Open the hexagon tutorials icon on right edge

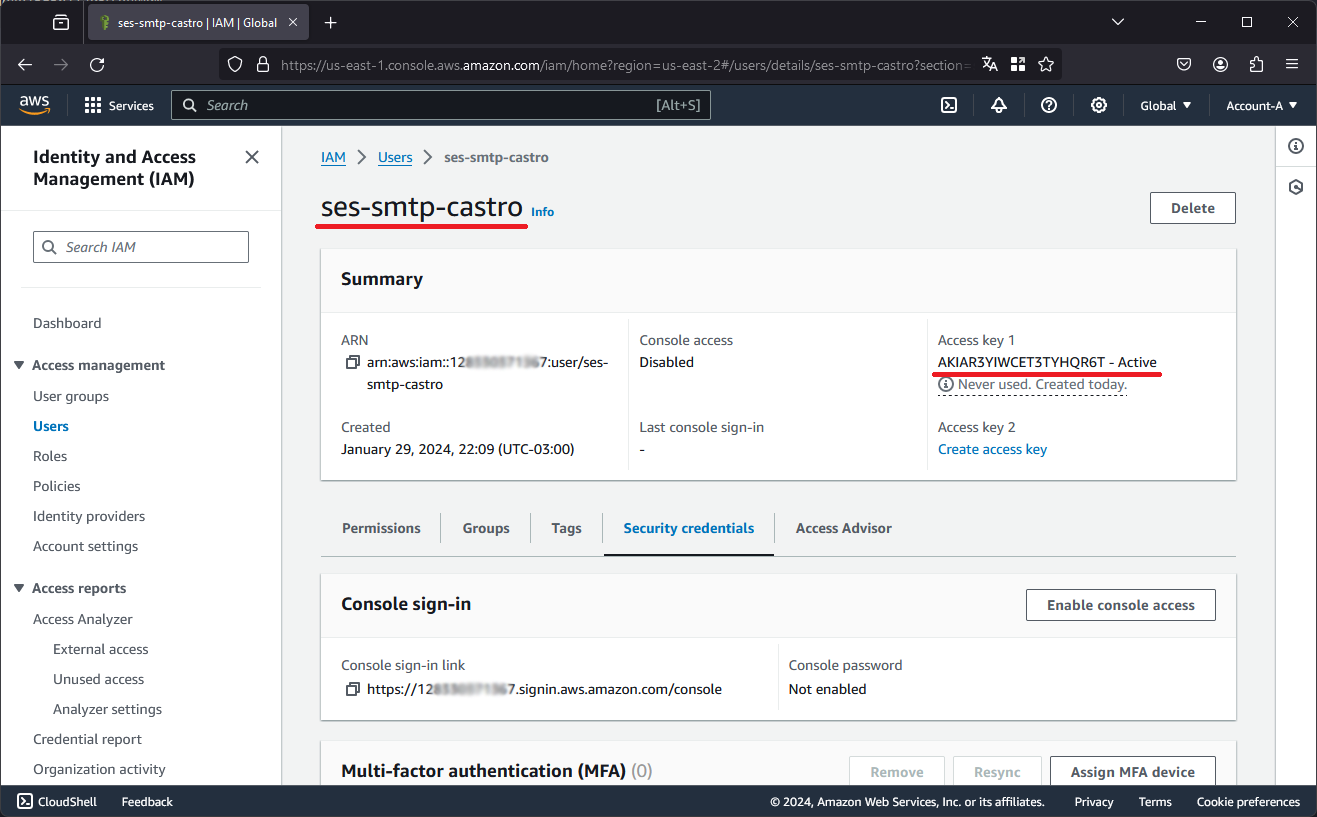click(x=1296, y=187)
